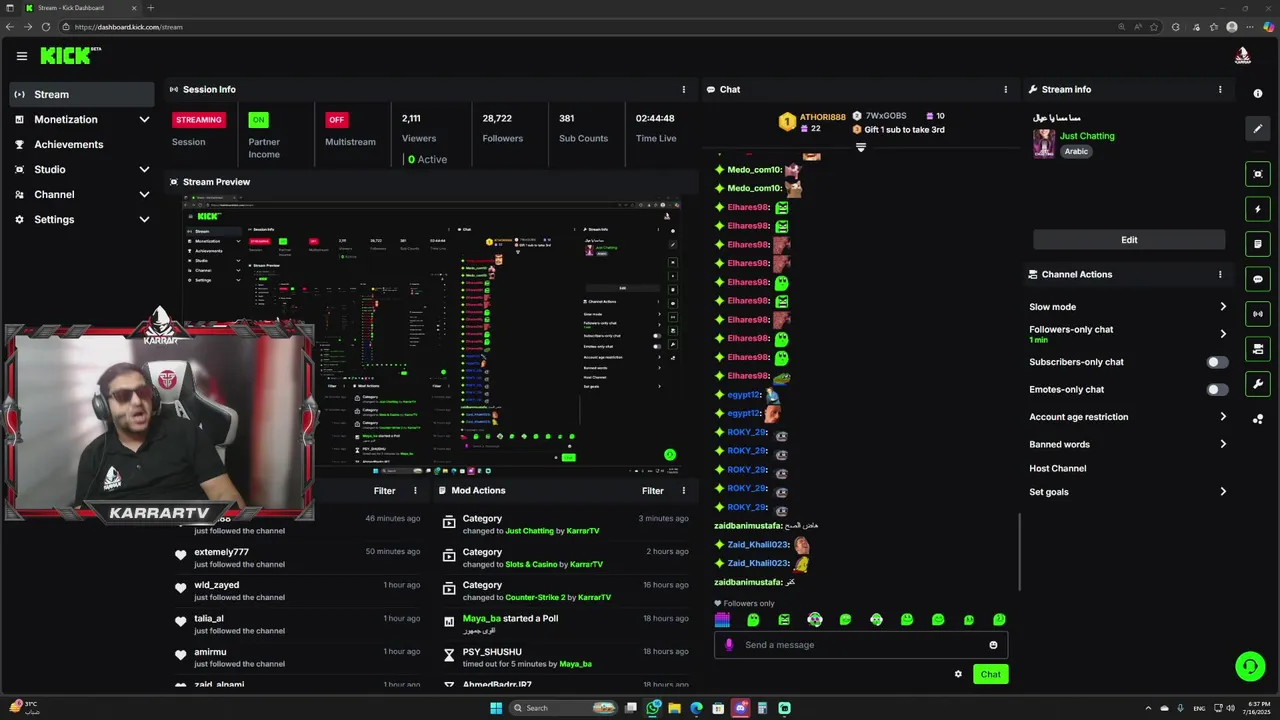Toggle the Multistream OFF badge
The width and height of the screenshot is (1280, 720).
(x=337, y=120)
